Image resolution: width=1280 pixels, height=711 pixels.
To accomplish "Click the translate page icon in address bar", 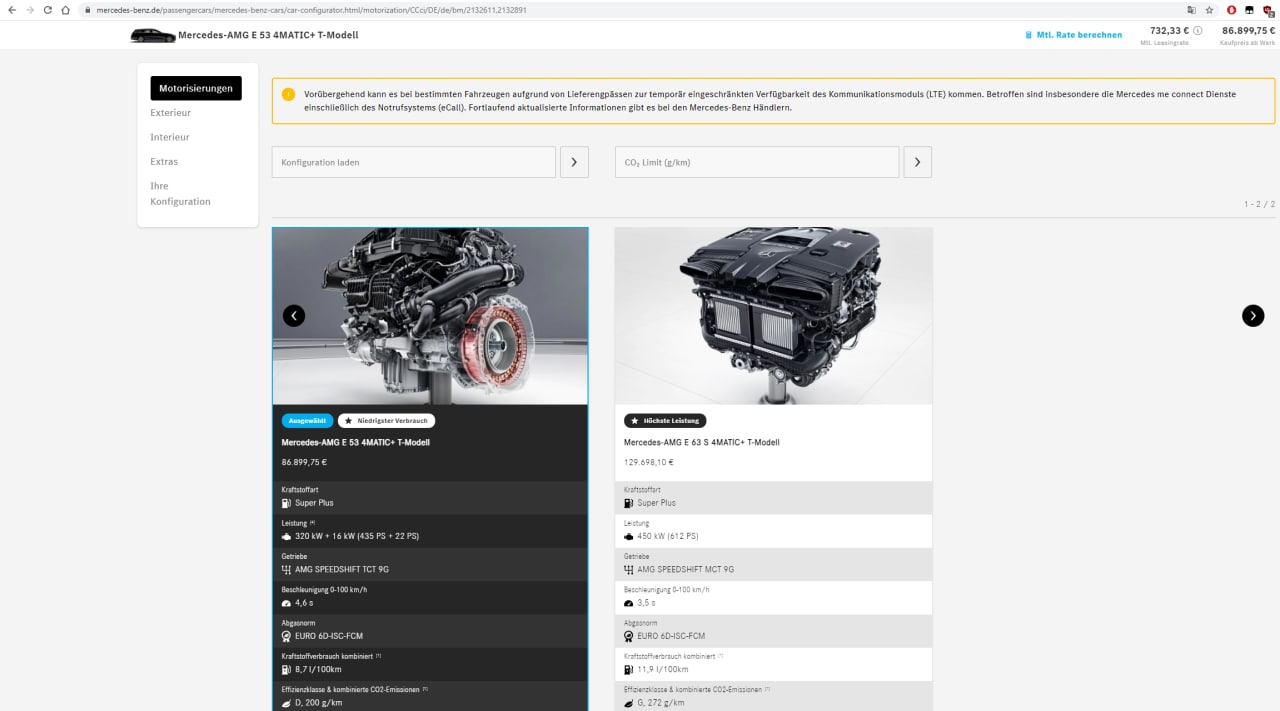I will tap(1191, 9).
